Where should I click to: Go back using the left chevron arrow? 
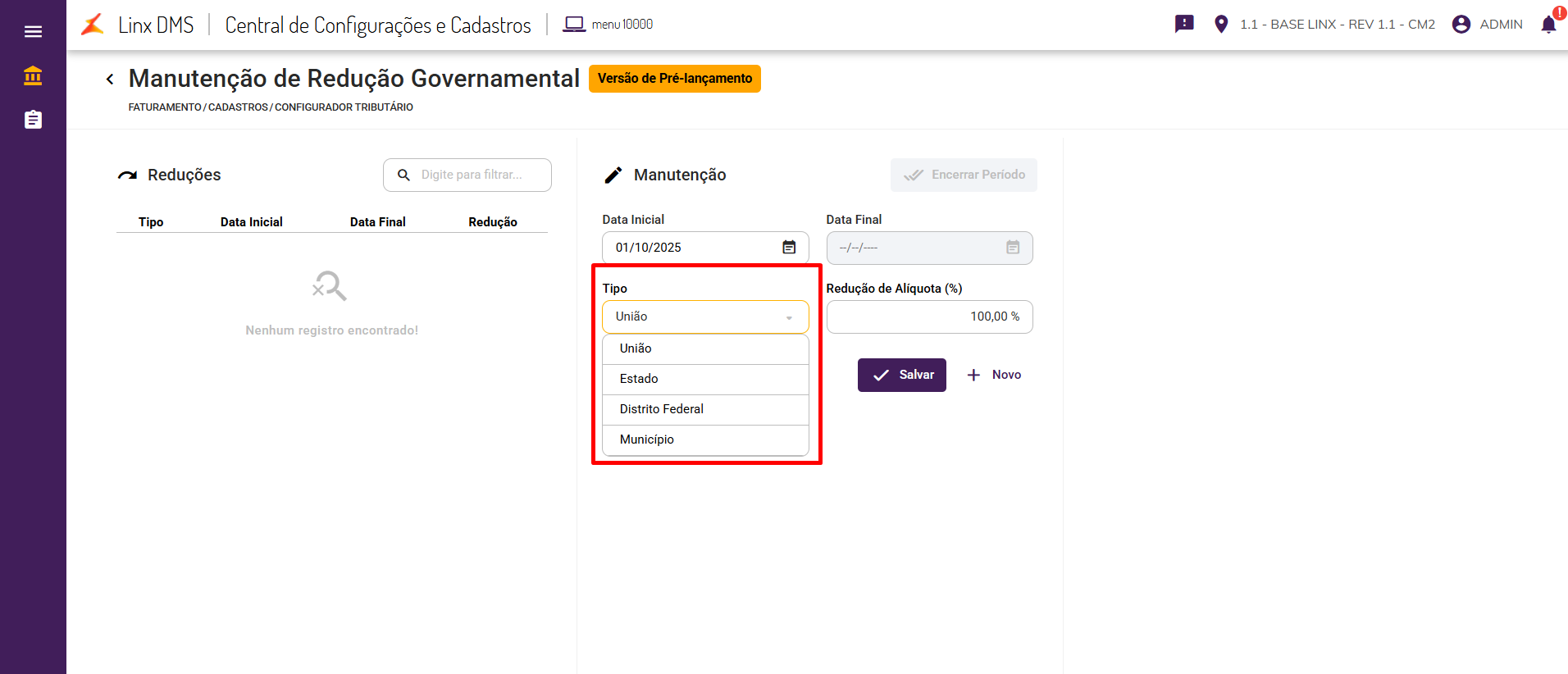point(110,79)
